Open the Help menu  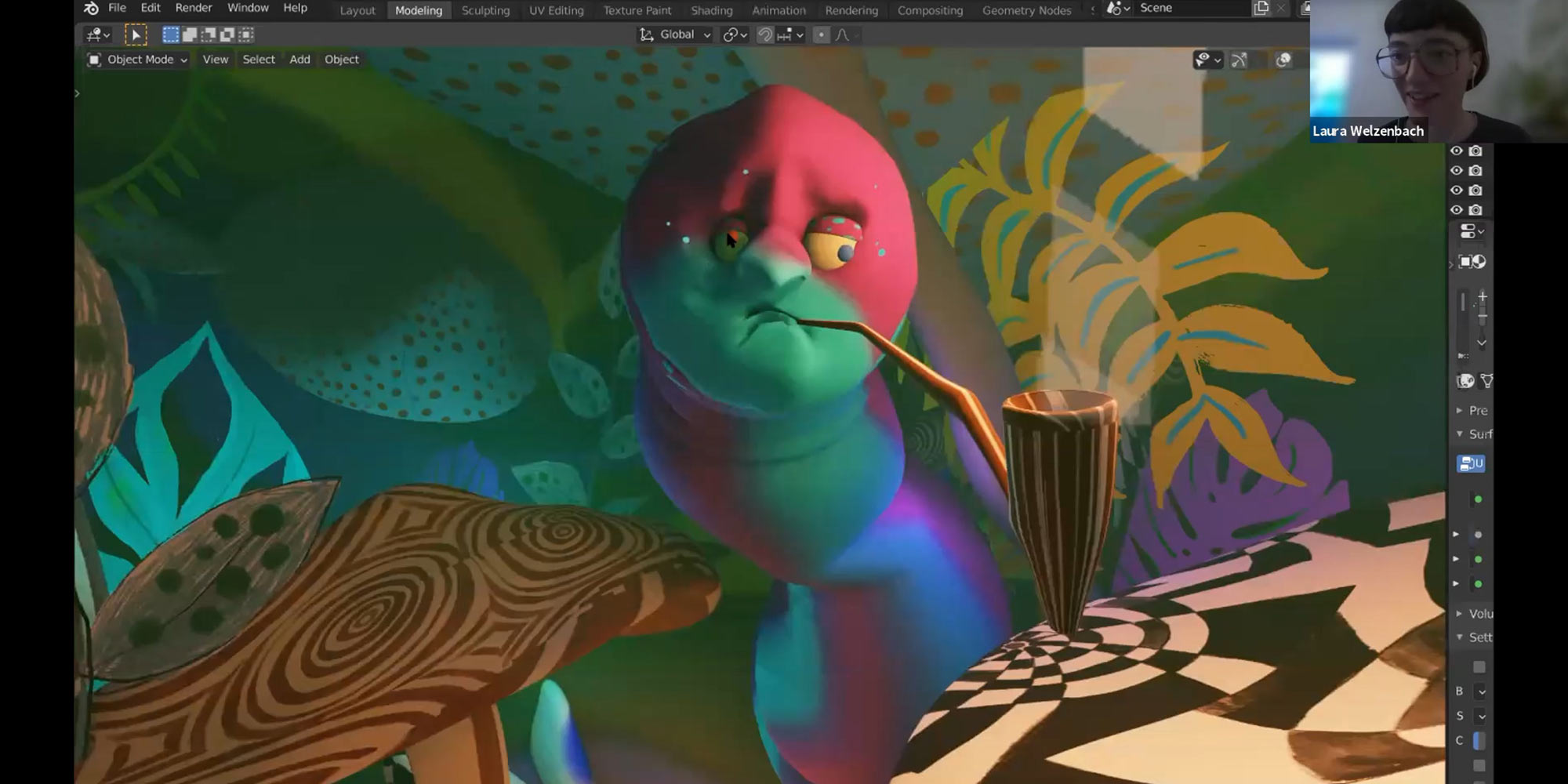296,8
